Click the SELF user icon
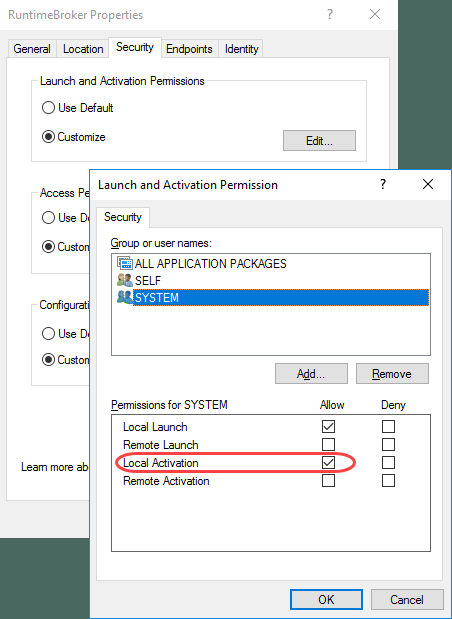 [125, 280]
